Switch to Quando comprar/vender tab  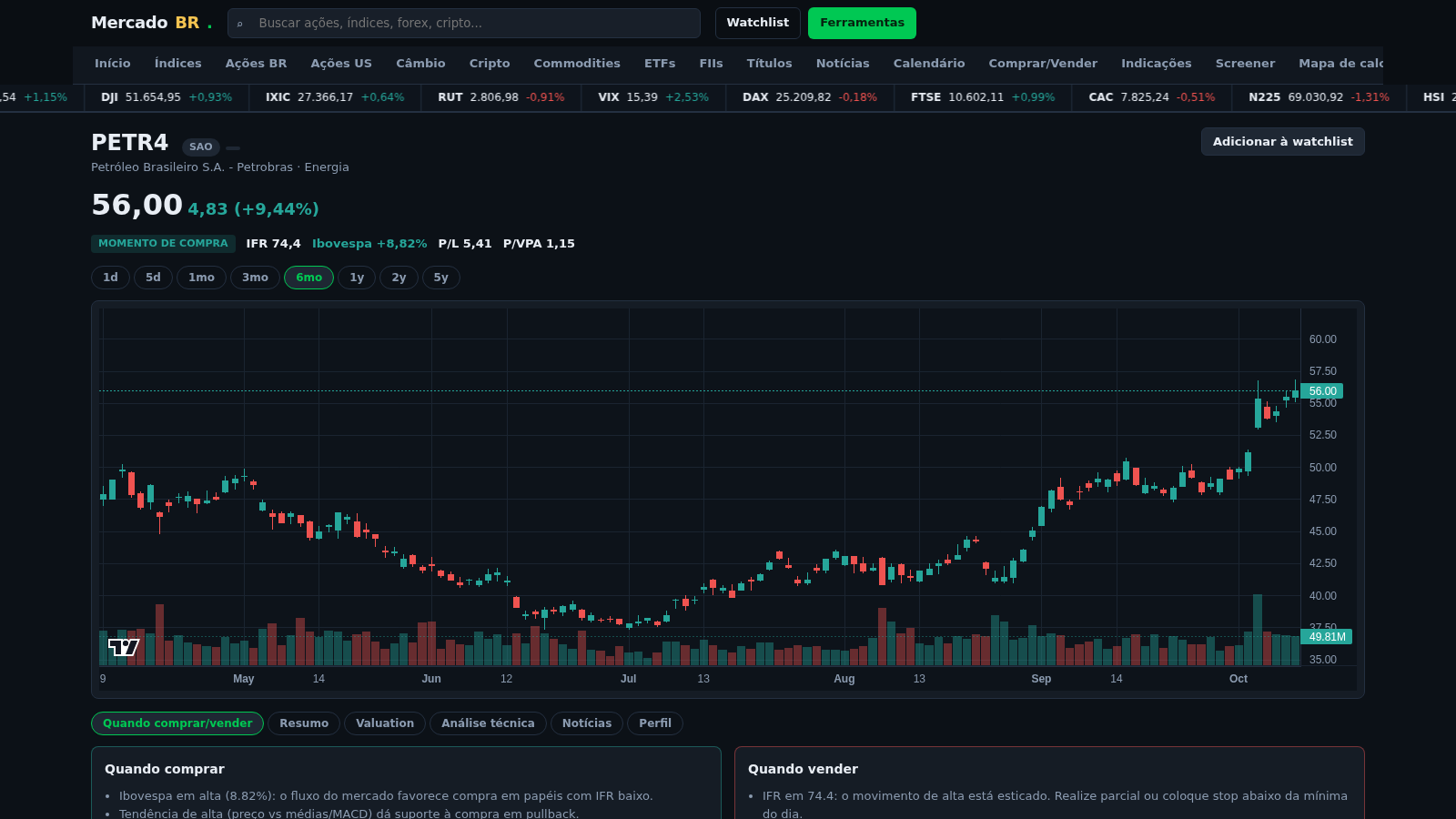click(x=177, y=723)
